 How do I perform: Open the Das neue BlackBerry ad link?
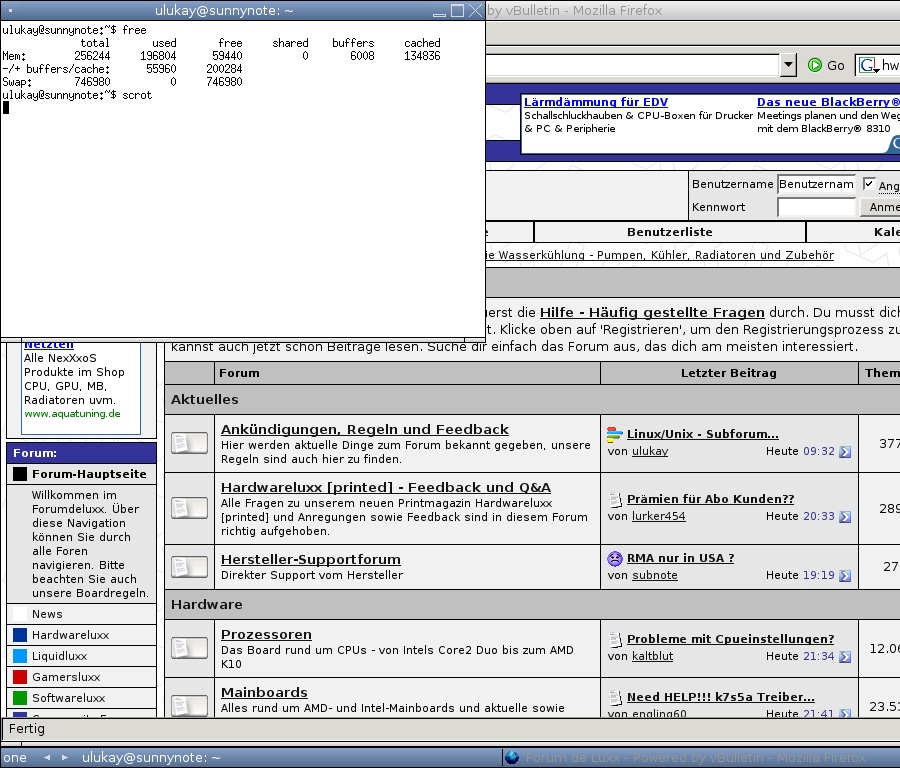pyautogui.click(x=828, y=102)
